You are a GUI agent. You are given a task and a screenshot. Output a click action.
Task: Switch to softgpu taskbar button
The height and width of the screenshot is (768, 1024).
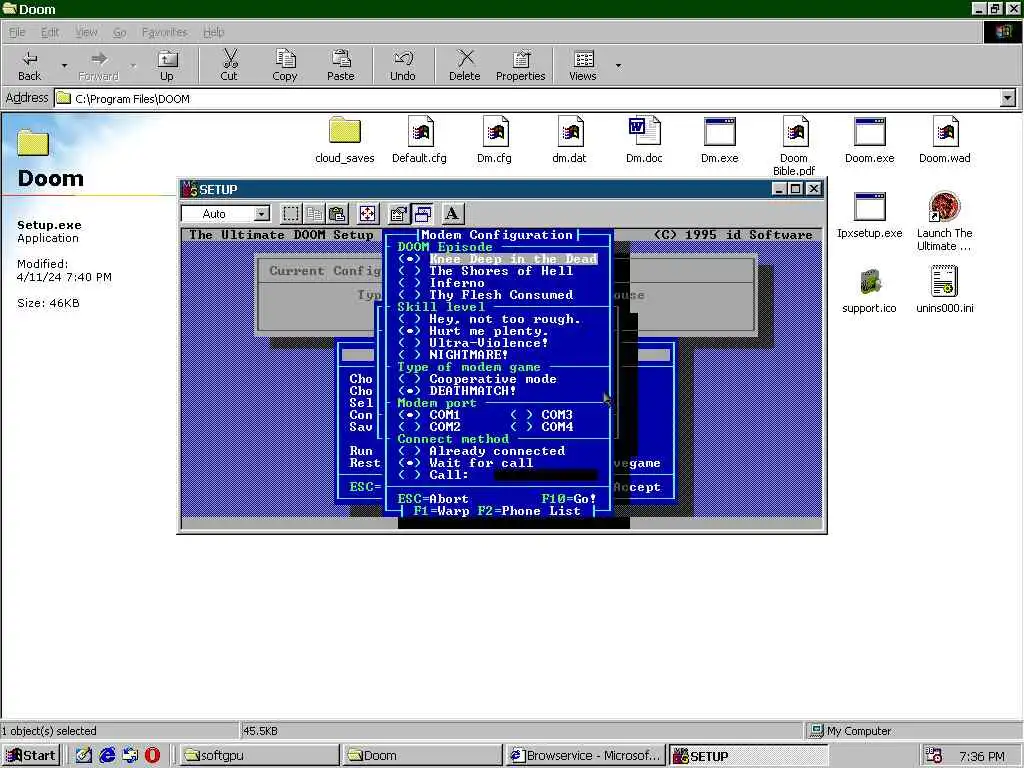tap(259, 756)
